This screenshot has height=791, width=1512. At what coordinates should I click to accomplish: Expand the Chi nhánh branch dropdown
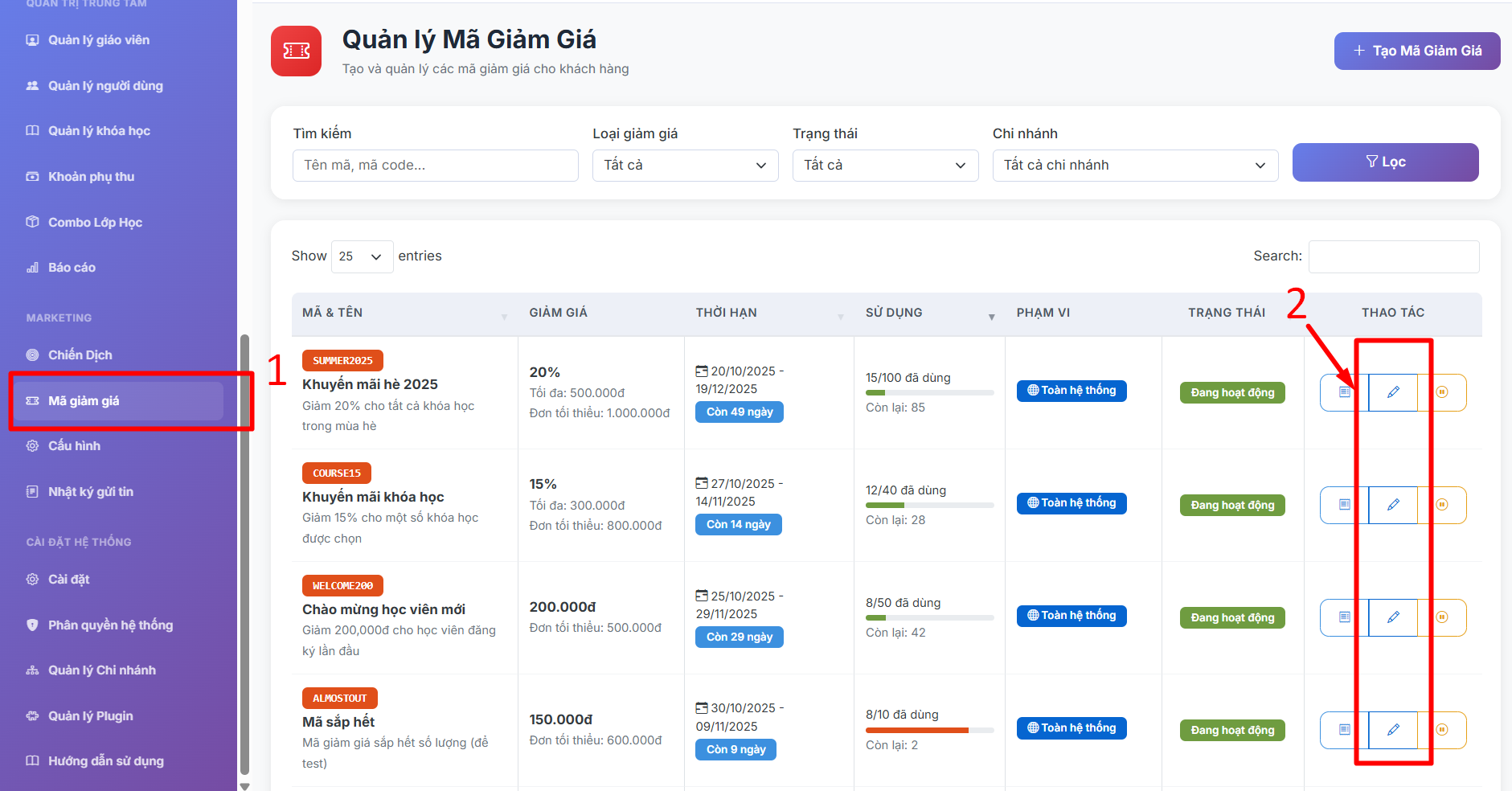pos(1134,166)
